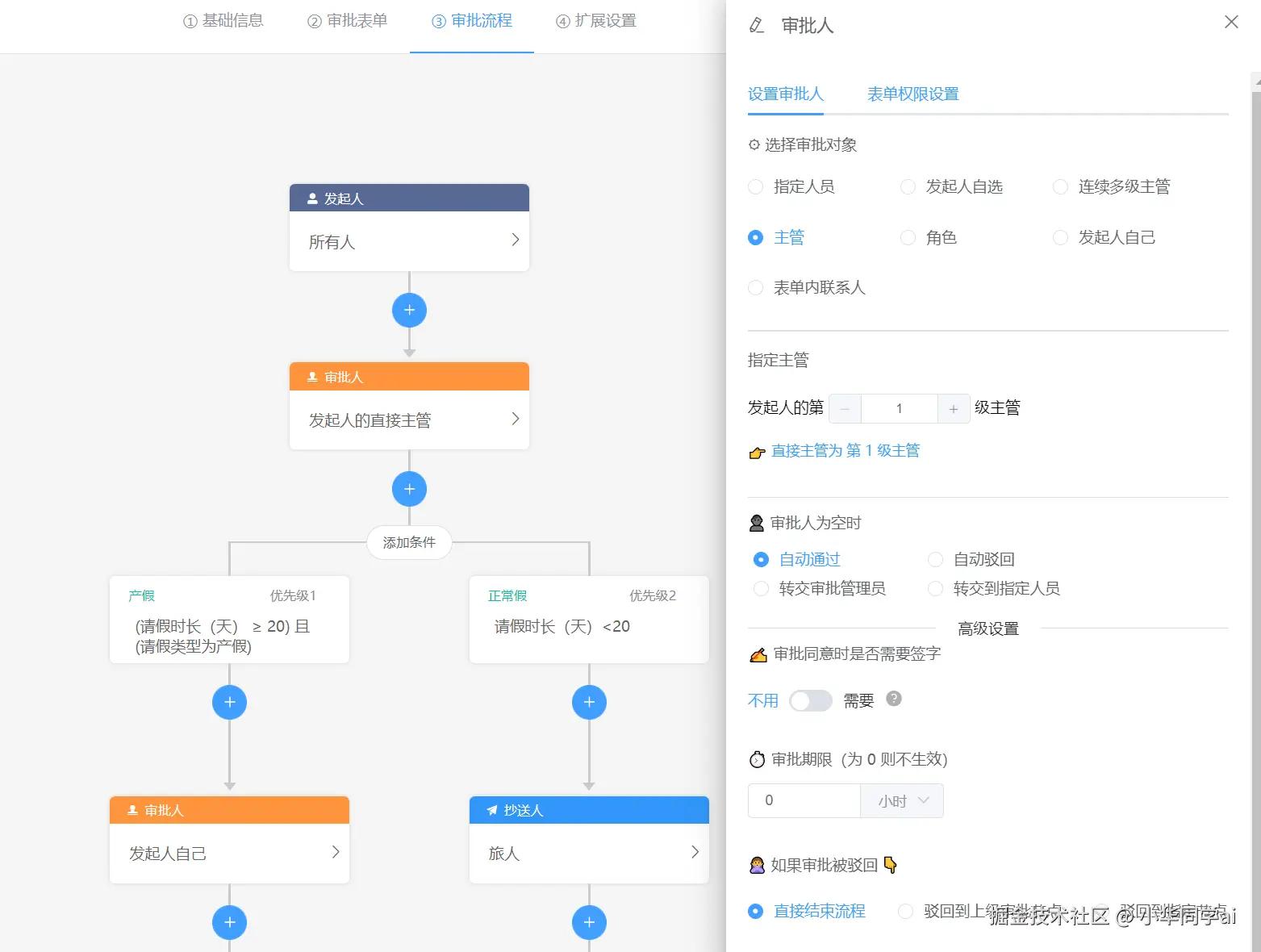Click the 添加条件 button

[x=409, y=542]
